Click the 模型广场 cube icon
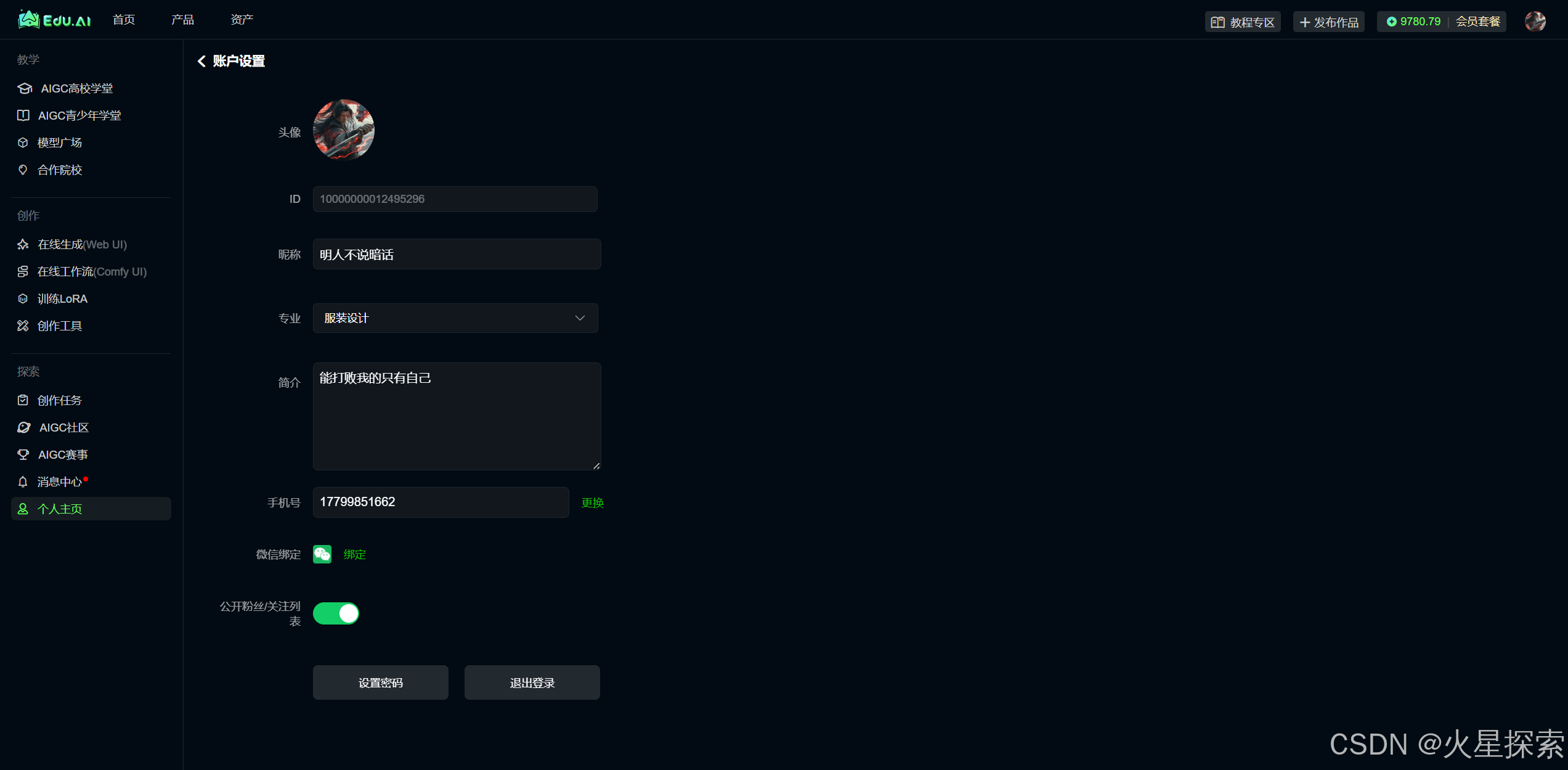Screen dimensions: 1568x770 tap(23, 142)
